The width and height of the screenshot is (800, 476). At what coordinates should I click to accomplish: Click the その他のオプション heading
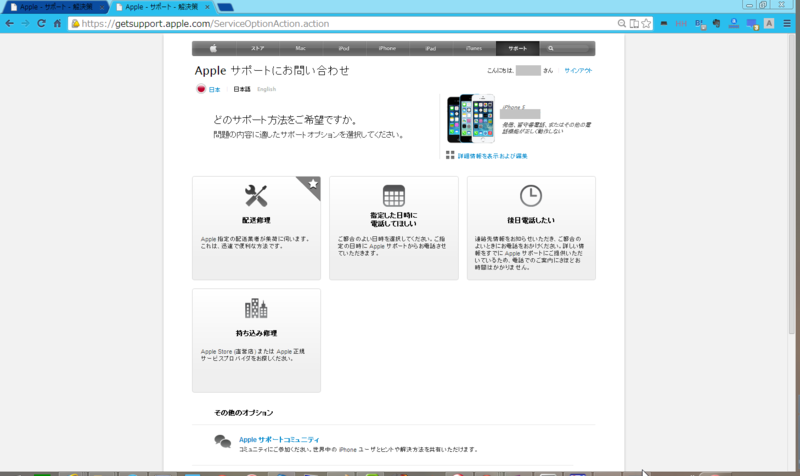coord(243,413)
